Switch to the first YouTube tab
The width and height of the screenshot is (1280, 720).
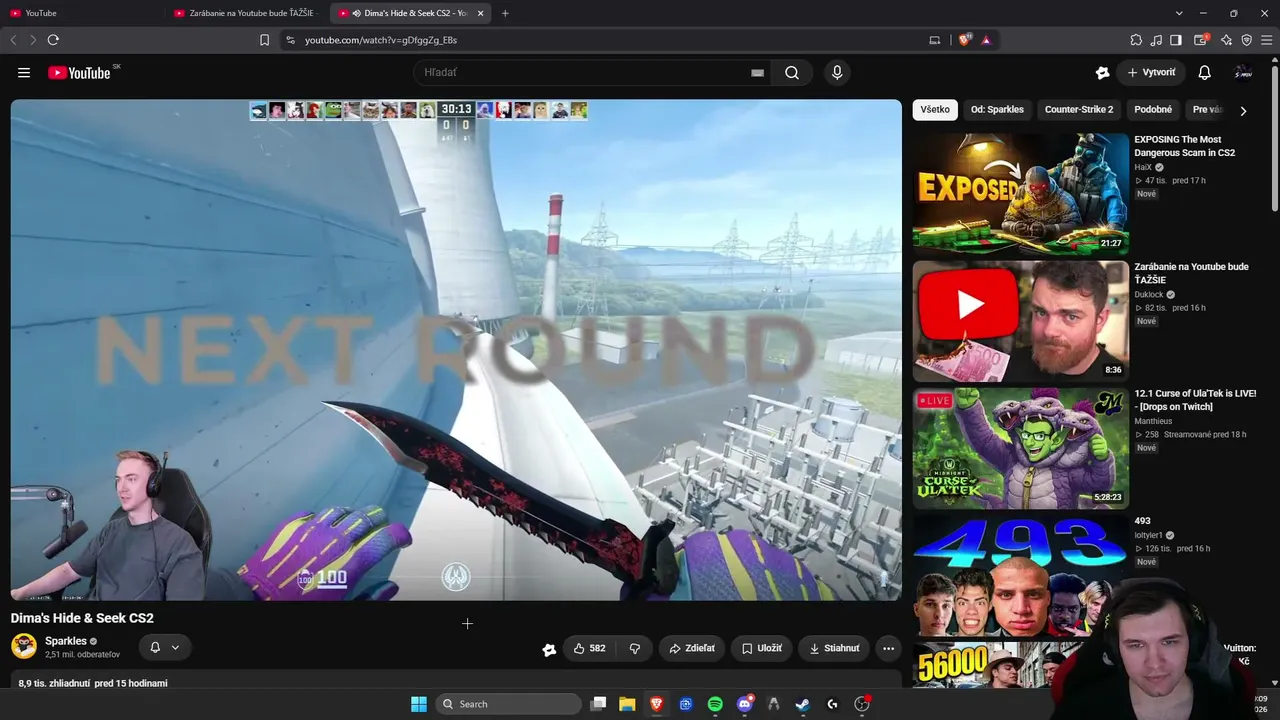[x=83, y=13]
